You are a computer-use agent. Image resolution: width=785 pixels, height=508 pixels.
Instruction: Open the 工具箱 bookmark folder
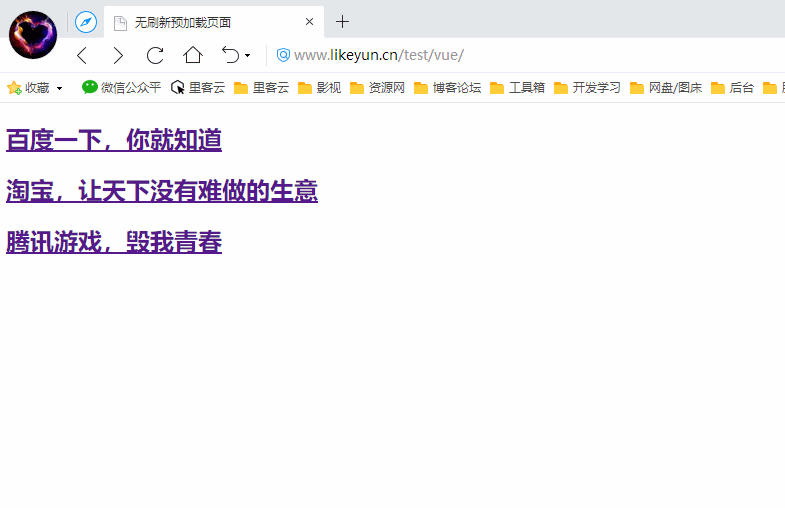coord(517,88)
